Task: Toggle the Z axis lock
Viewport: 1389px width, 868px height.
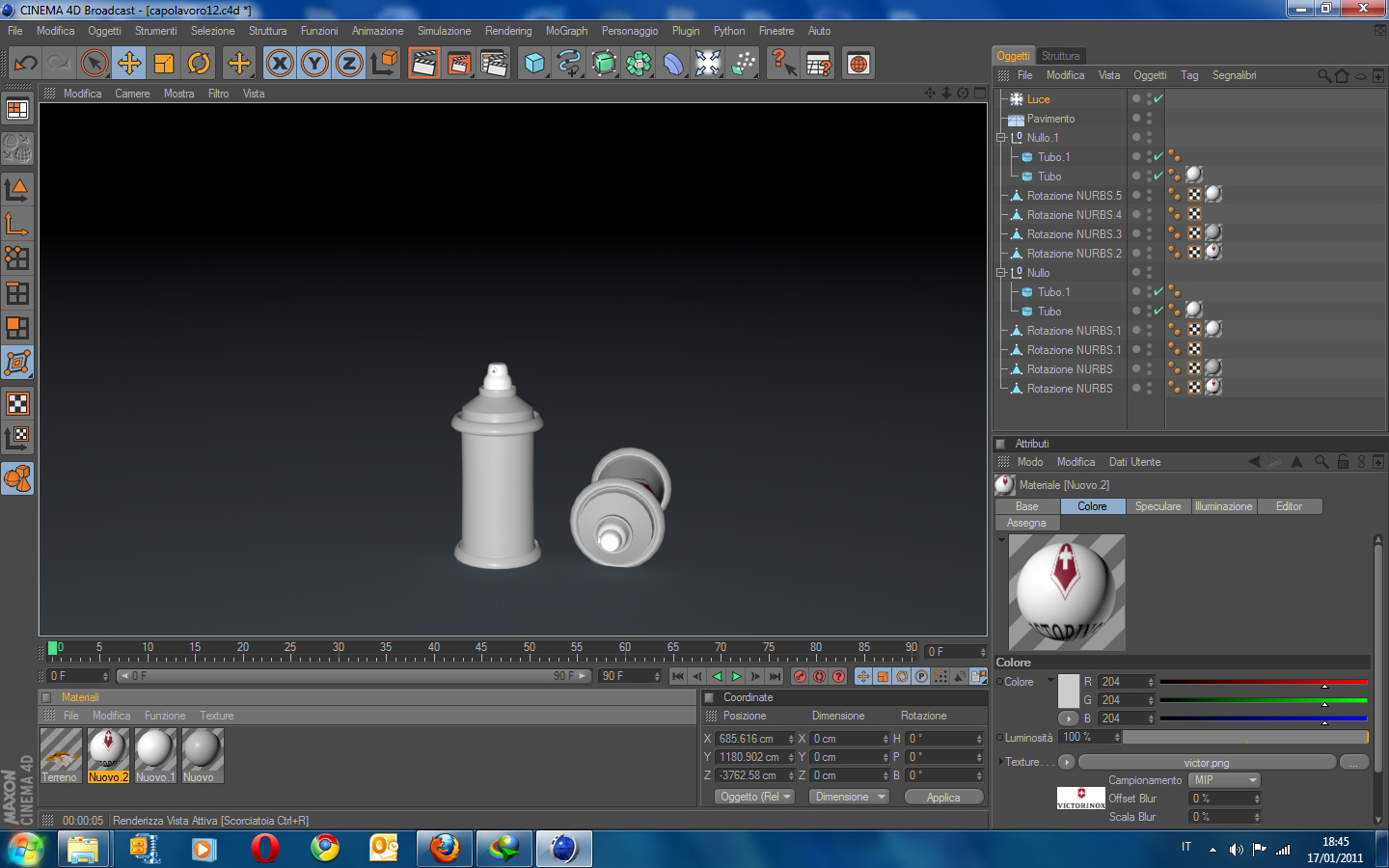Action: click(x=349, y=64)
